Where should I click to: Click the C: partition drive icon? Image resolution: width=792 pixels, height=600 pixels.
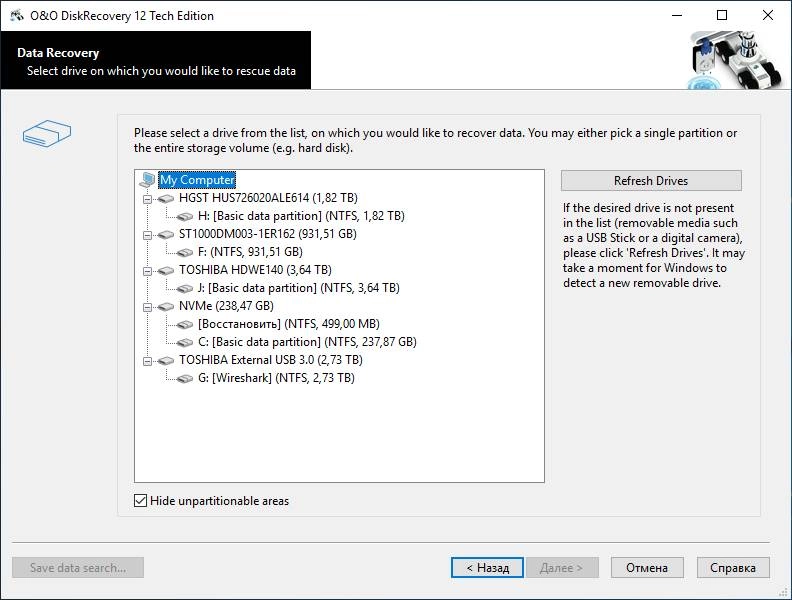pyautogui.click(x=185, y=342)
